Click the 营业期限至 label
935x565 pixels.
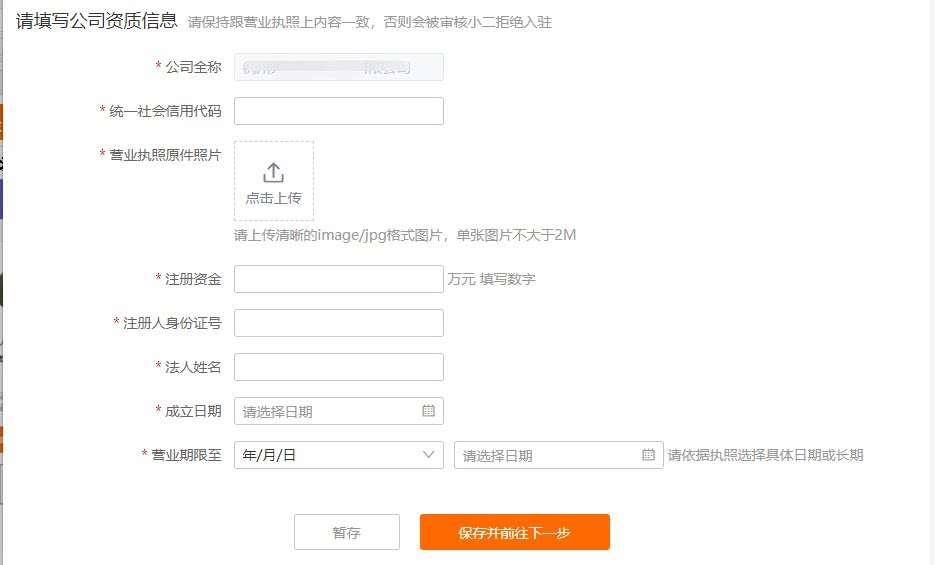[186, 455]
